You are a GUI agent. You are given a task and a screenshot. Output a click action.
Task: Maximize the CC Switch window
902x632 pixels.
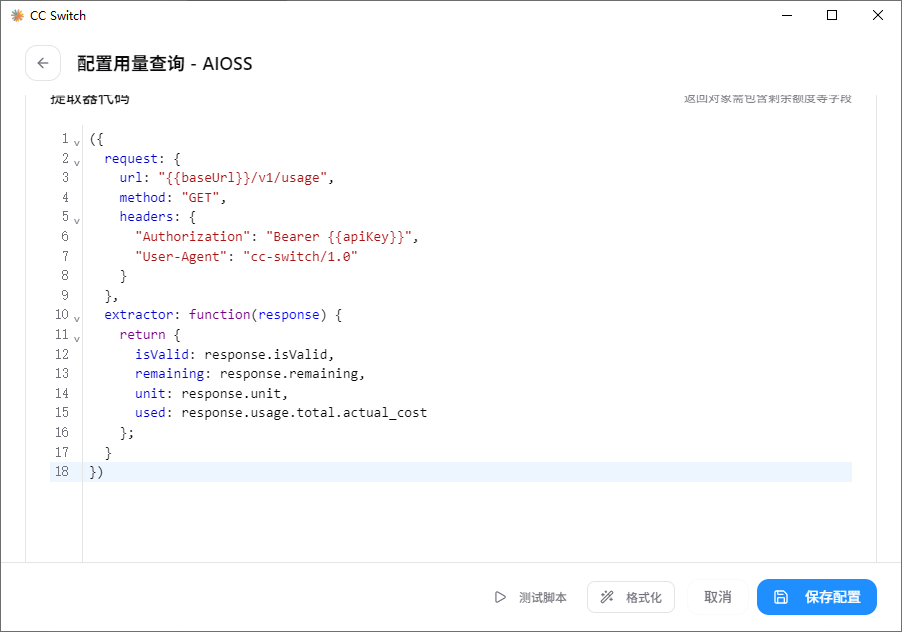pyautogui.click(x=832, y=16)
